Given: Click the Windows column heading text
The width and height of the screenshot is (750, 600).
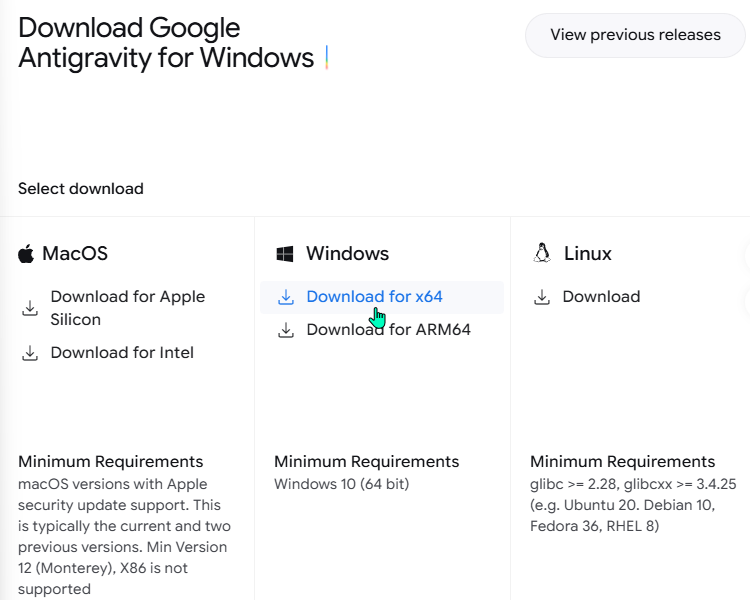Looking at the screenshot, I should (347, 254).
